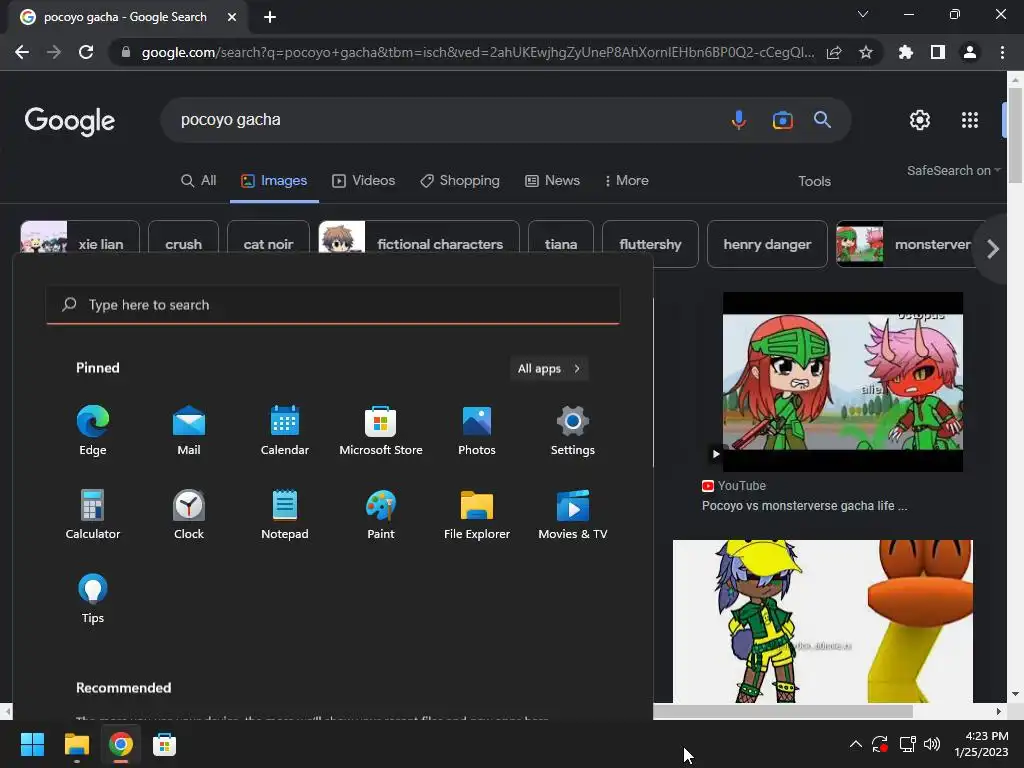Go to the Google home logo
The width and height of the screenshot is (1024, 768).
(70, 121)
